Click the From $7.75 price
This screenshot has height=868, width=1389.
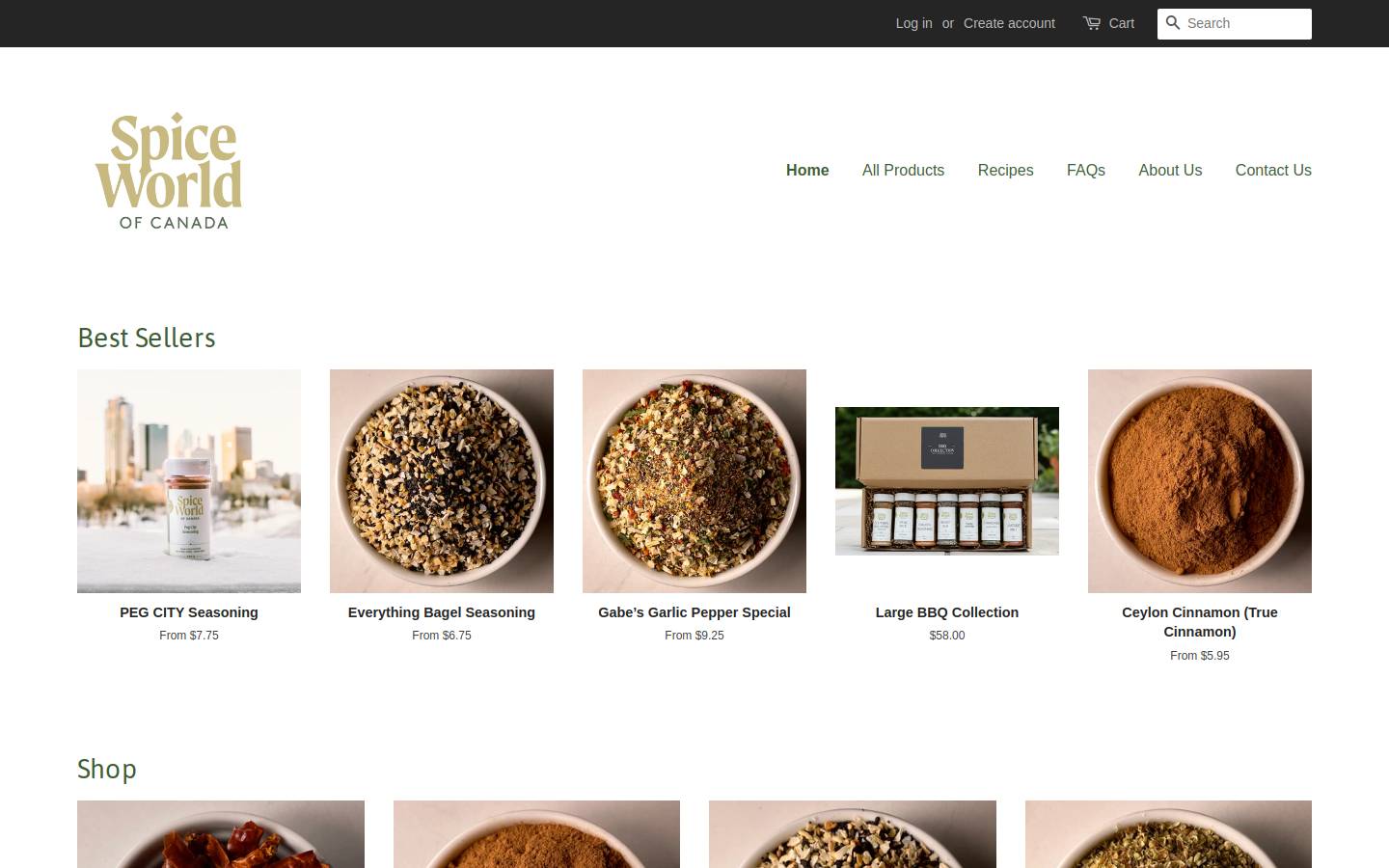189,636
